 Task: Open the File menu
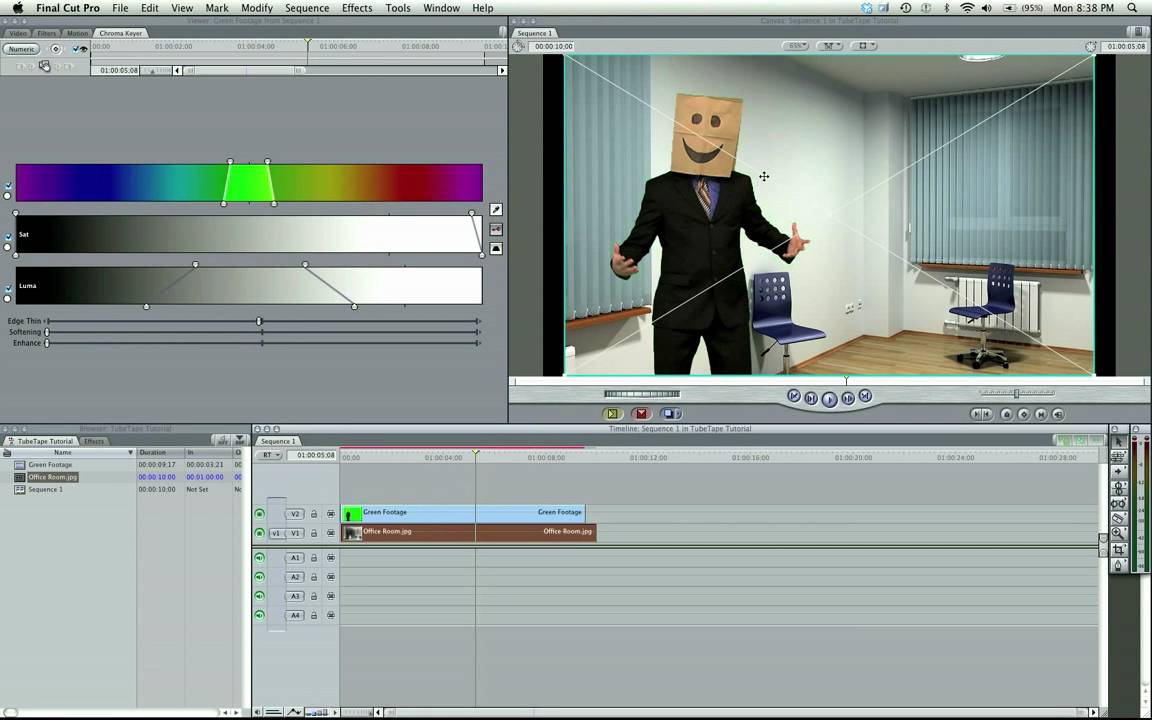tap(120, 8)
